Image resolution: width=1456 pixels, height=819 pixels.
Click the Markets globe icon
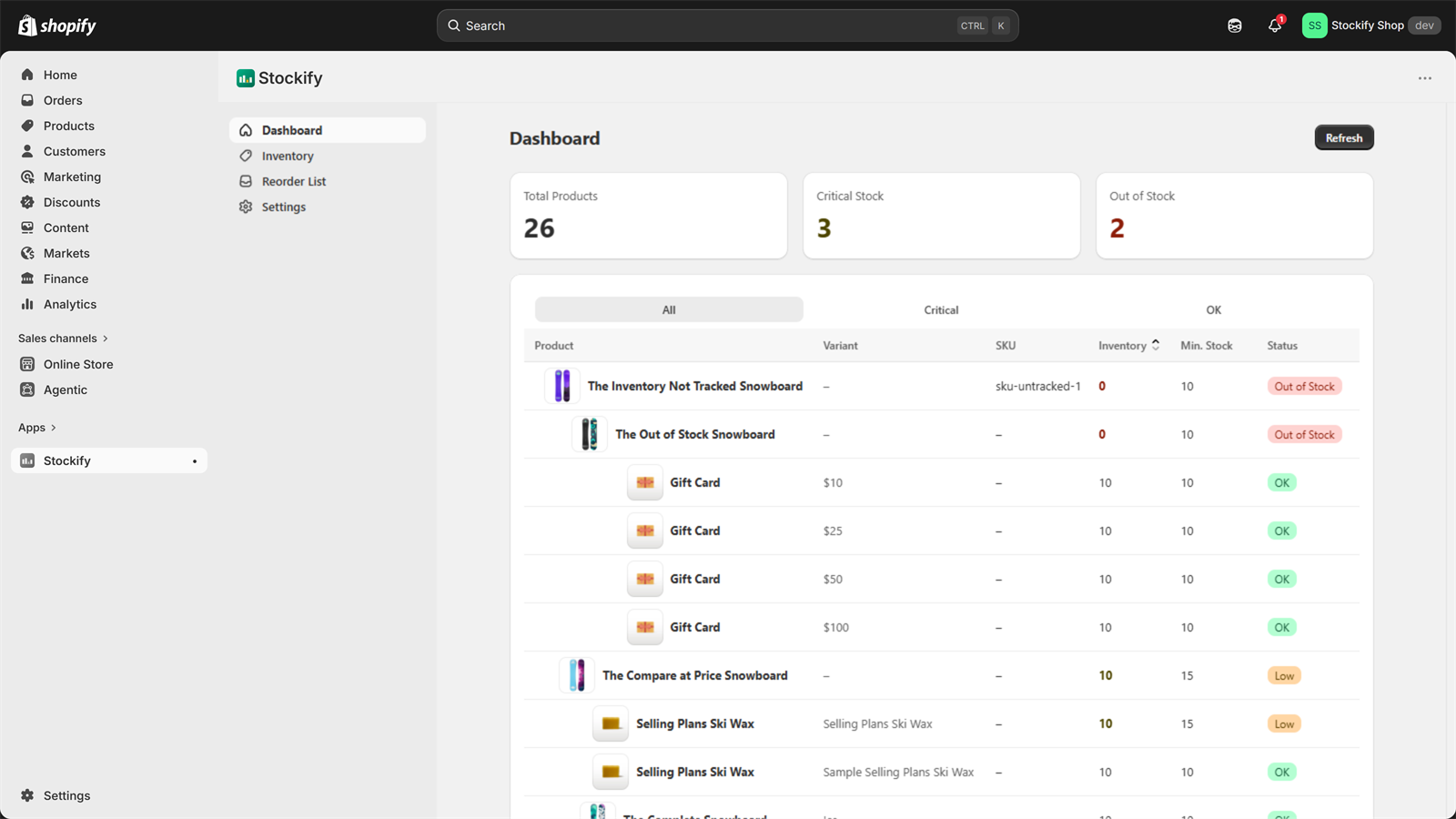[x=27, y=253]
